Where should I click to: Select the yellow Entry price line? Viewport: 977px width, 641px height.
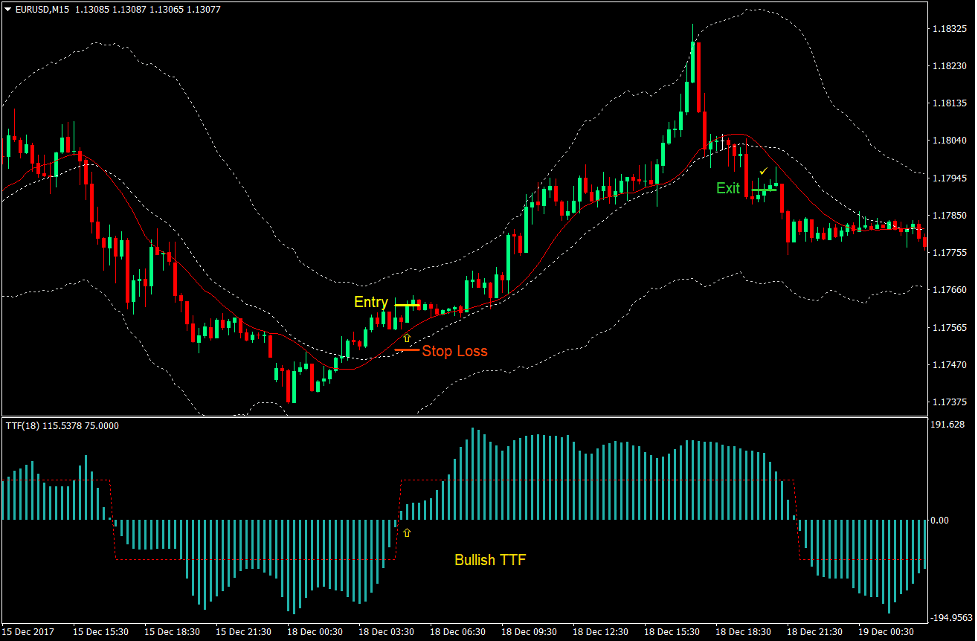pos(407,303)
